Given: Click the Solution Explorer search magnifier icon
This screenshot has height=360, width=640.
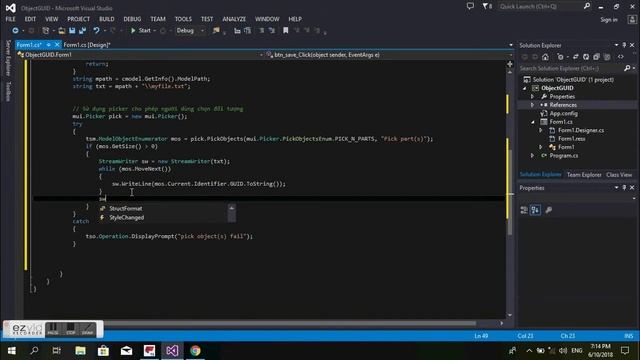Looking at the screenshot, I should [627, 68].
